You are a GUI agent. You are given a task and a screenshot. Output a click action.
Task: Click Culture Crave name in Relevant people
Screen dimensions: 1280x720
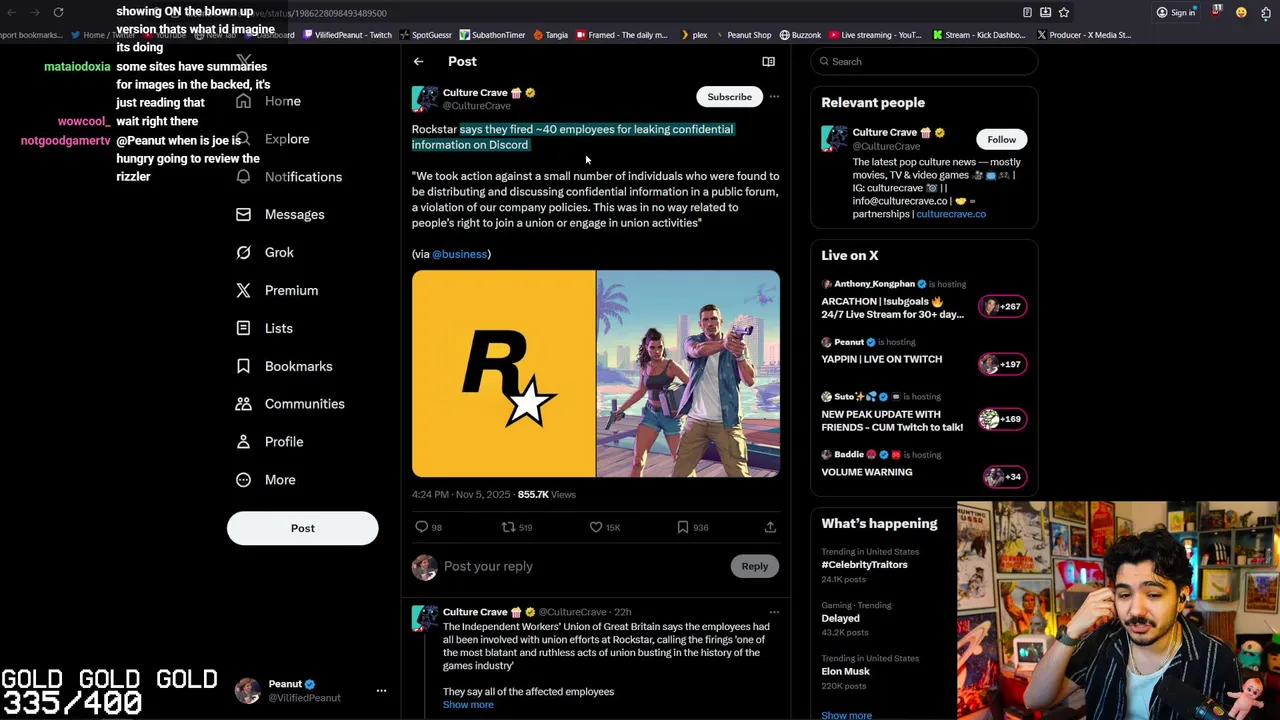point(885,133)
